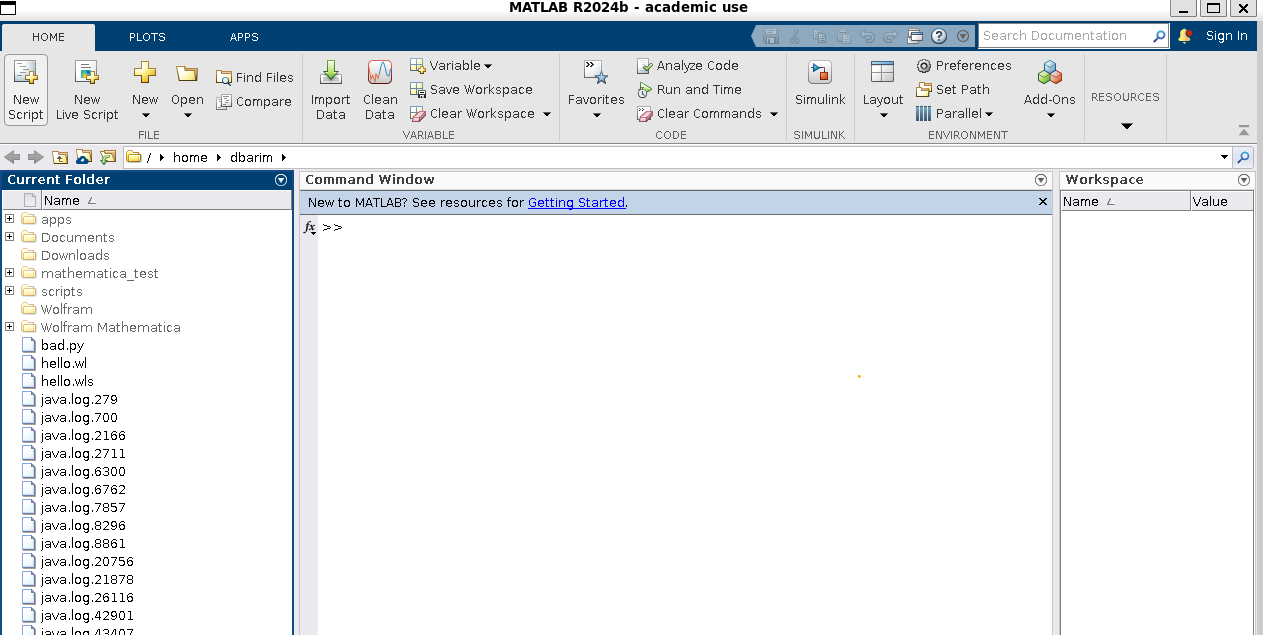
Task: Open Command Window actions menu
Action: [1041, 180]
